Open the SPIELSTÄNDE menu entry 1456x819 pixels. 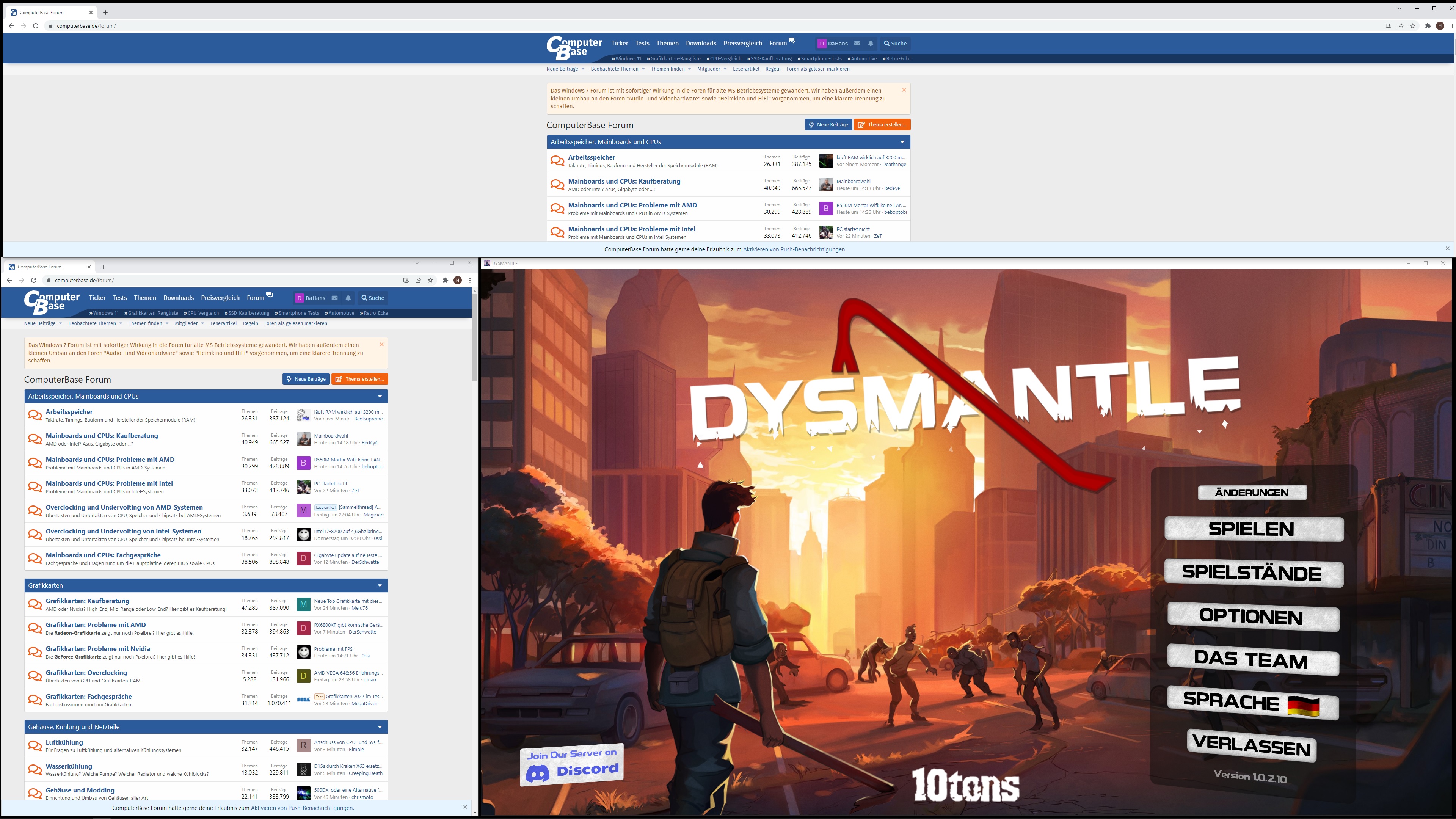pyautogui.click(x=1251, y=573)
